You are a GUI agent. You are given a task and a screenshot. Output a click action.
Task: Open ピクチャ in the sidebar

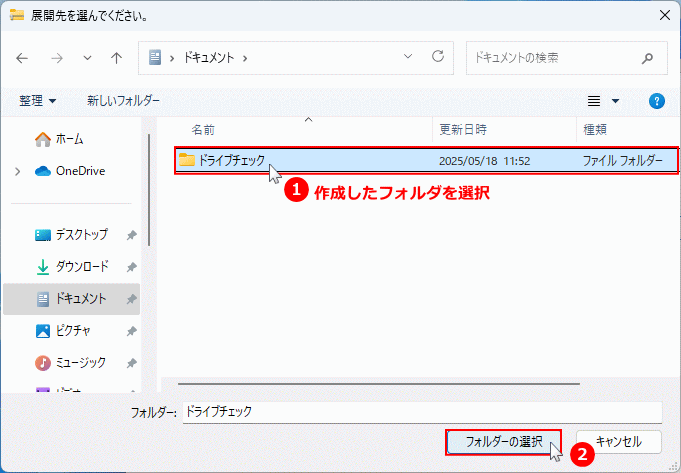click(x=63, y=331)
